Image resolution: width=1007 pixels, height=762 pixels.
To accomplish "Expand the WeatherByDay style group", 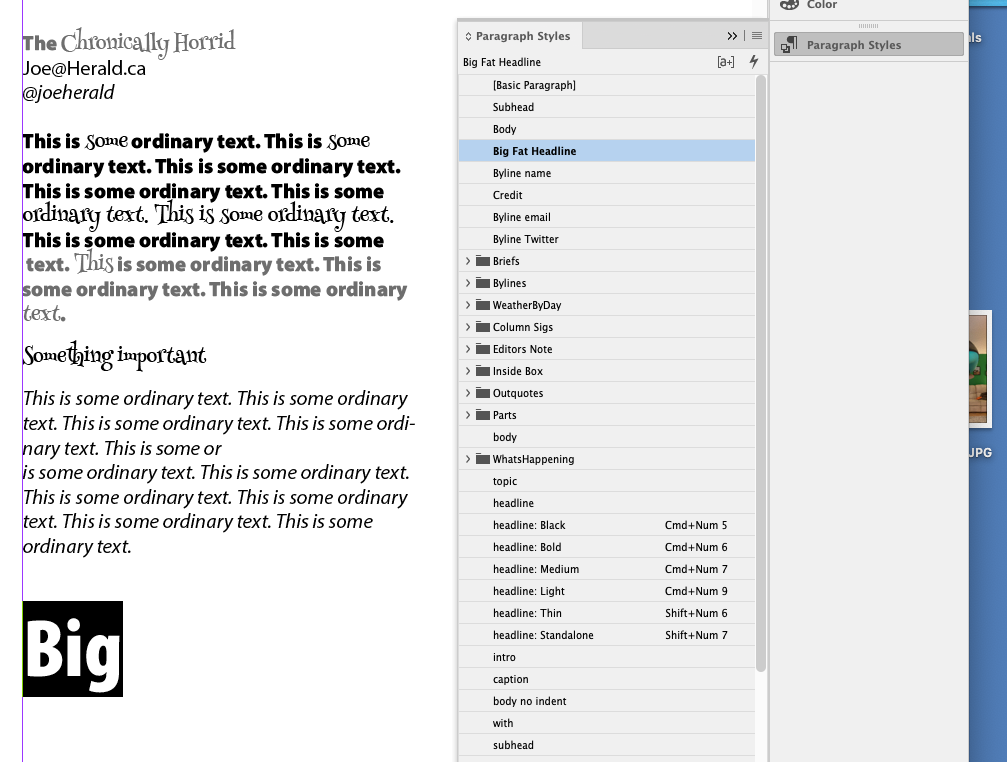I will 468,305.
